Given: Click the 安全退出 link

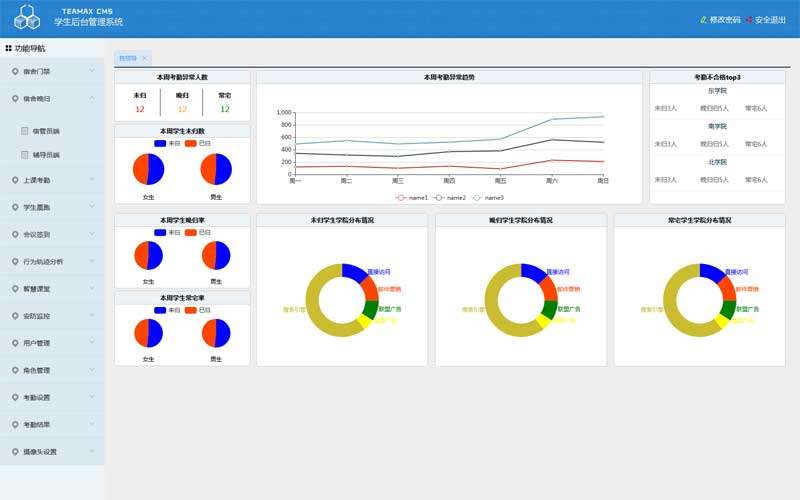Looking at the screenshot, I should (x=770, y=20).
